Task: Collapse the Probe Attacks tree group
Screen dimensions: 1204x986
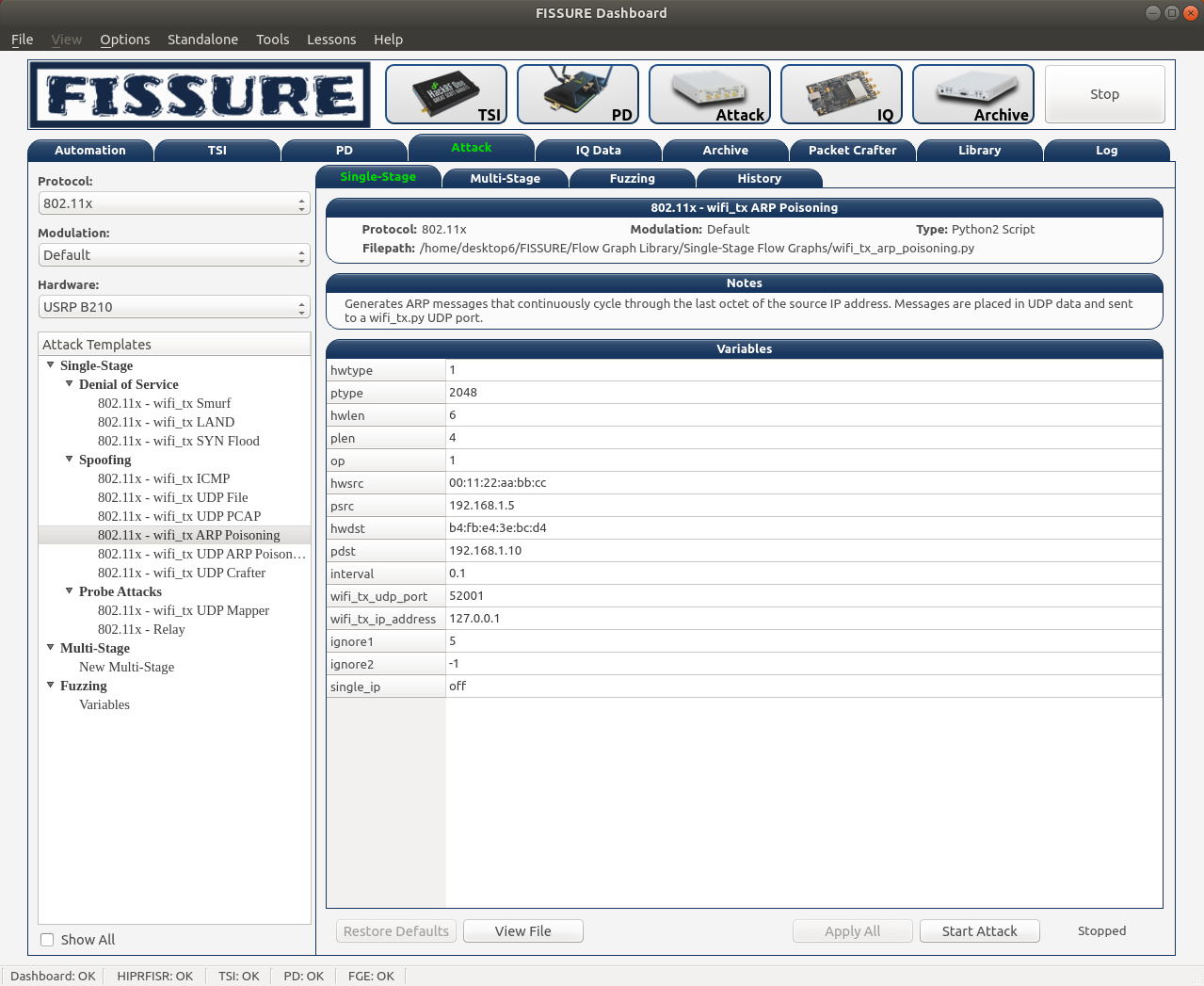Action: (69, 590)
